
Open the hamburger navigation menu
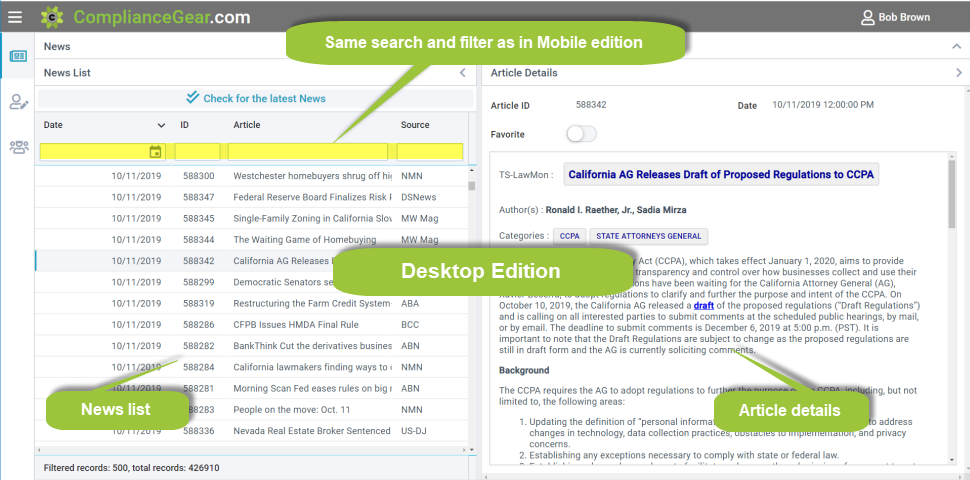click(x=14, y=17)
